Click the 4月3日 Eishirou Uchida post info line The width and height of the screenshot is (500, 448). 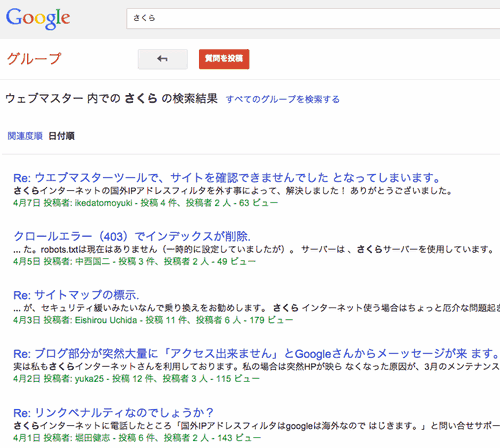pos(153,320)
